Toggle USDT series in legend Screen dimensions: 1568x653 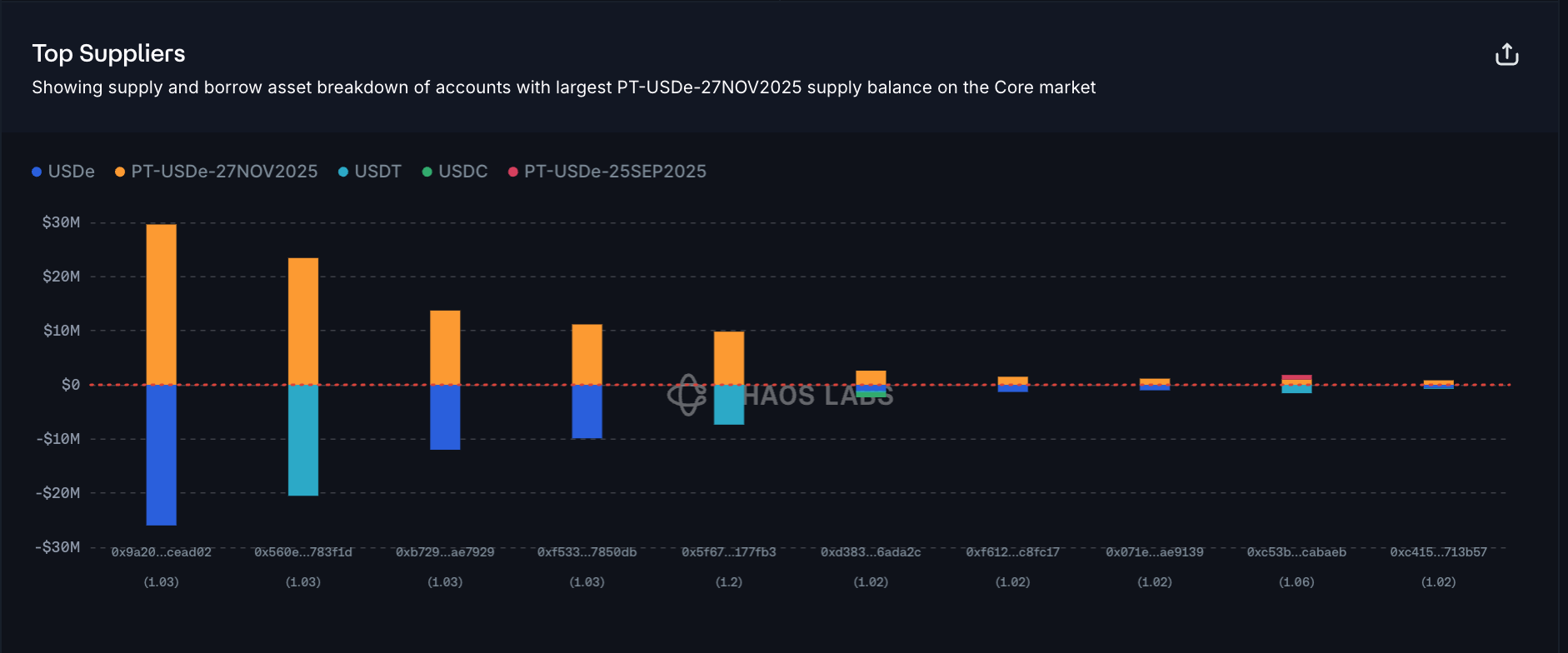377,172
